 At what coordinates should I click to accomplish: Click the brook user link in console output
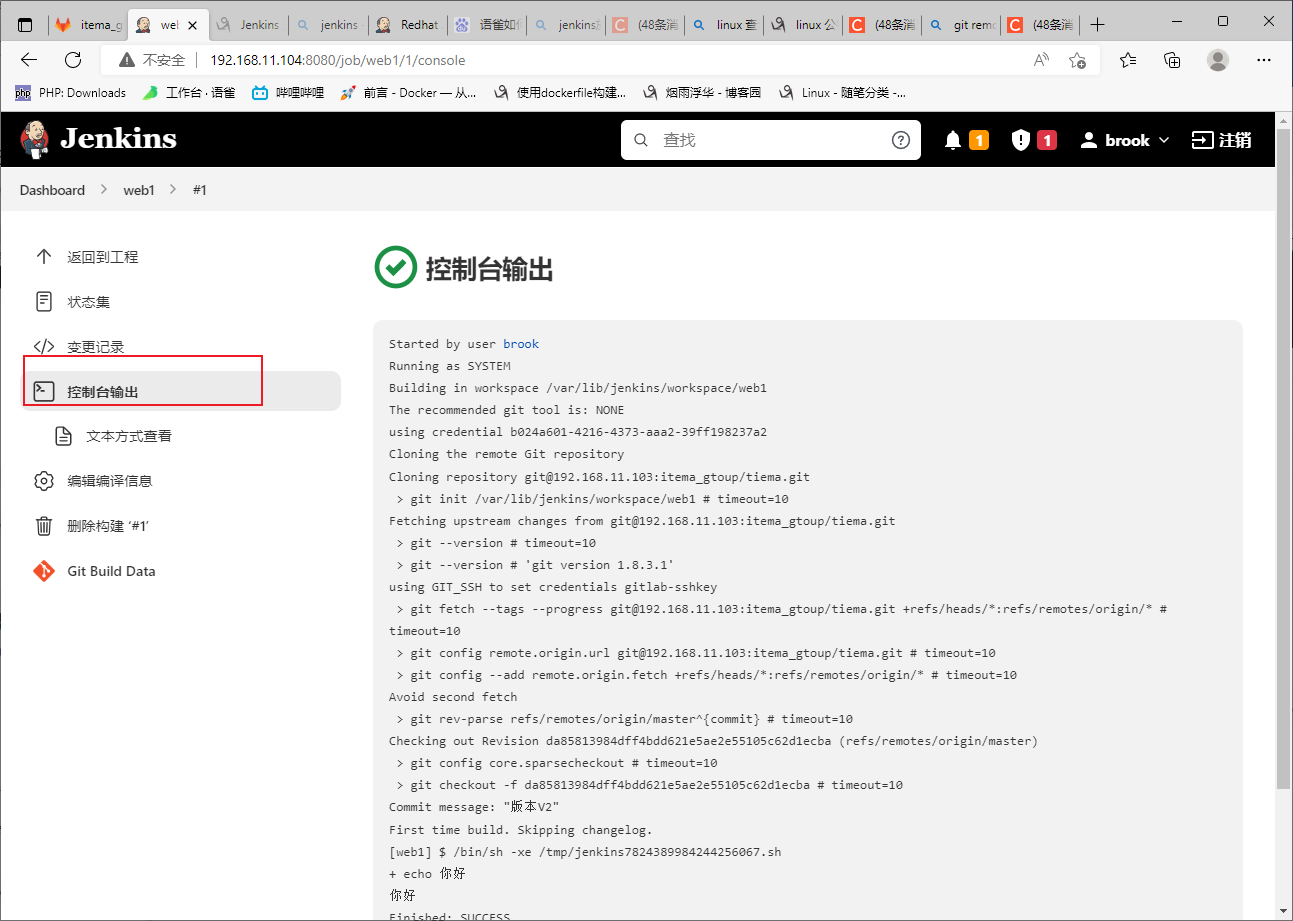(x=521, y=344)
